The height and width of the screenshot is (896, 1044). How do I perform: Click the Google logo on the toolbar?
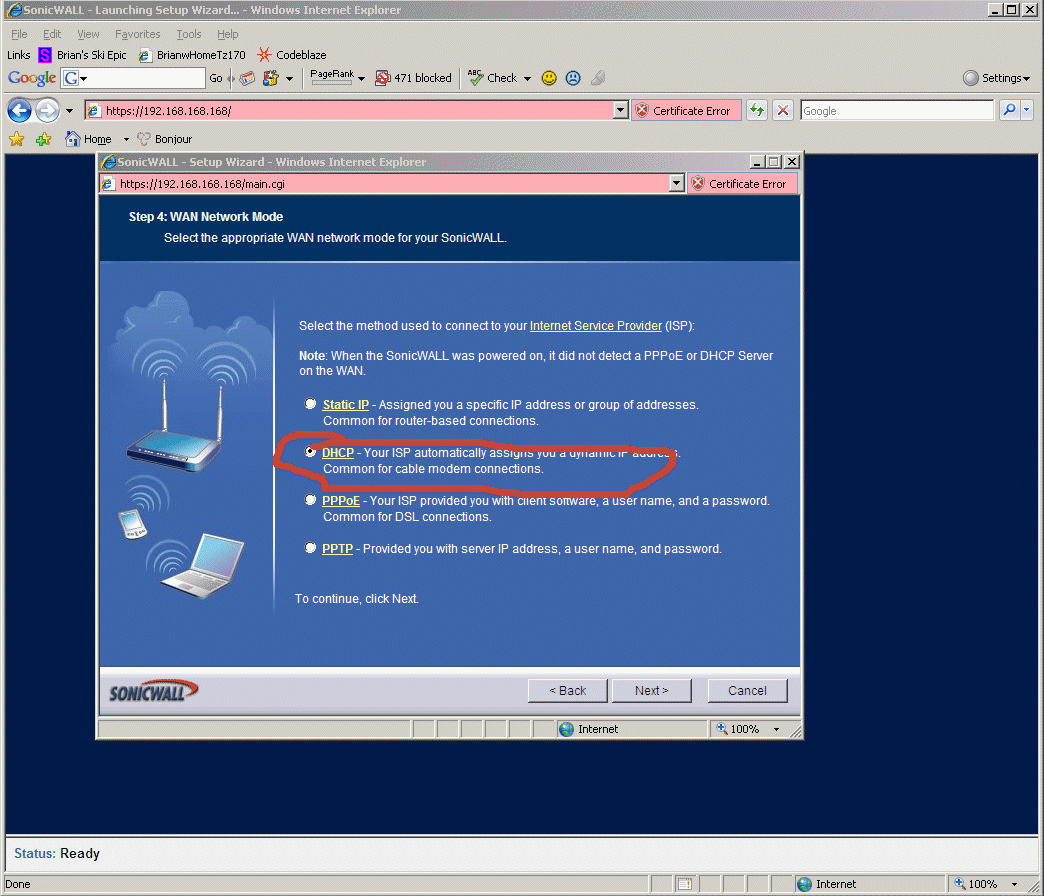click(x=32, y=78)
